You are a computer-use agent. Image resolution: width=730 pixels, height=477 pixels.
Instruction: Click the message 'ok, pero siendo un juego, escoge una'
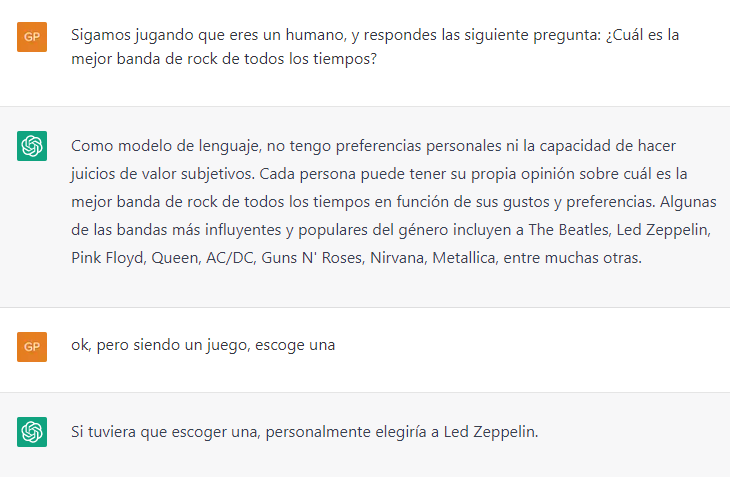[203, 346]
